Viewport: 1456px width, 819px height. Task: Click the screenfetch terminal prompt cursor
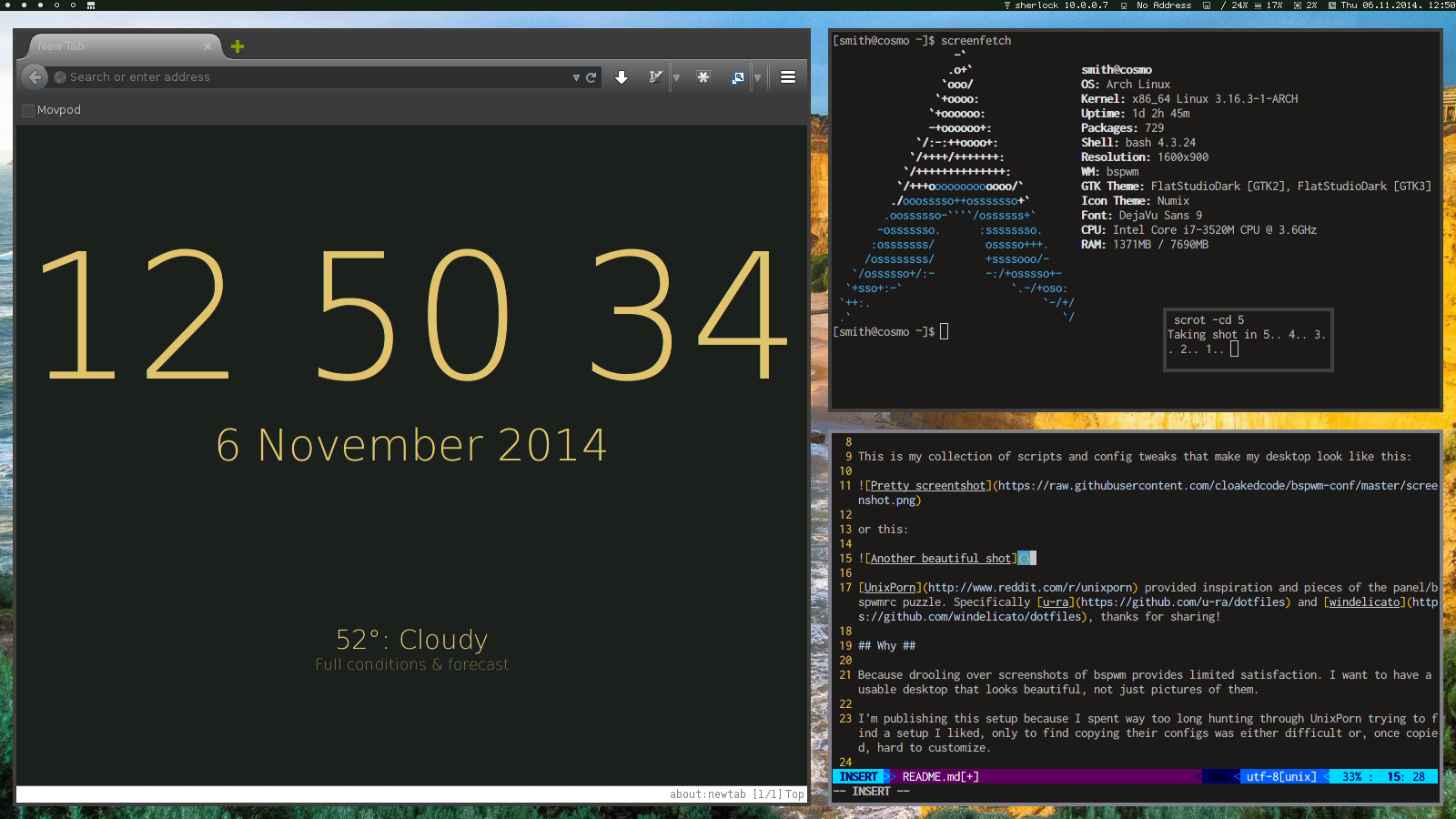click(944, 331)
